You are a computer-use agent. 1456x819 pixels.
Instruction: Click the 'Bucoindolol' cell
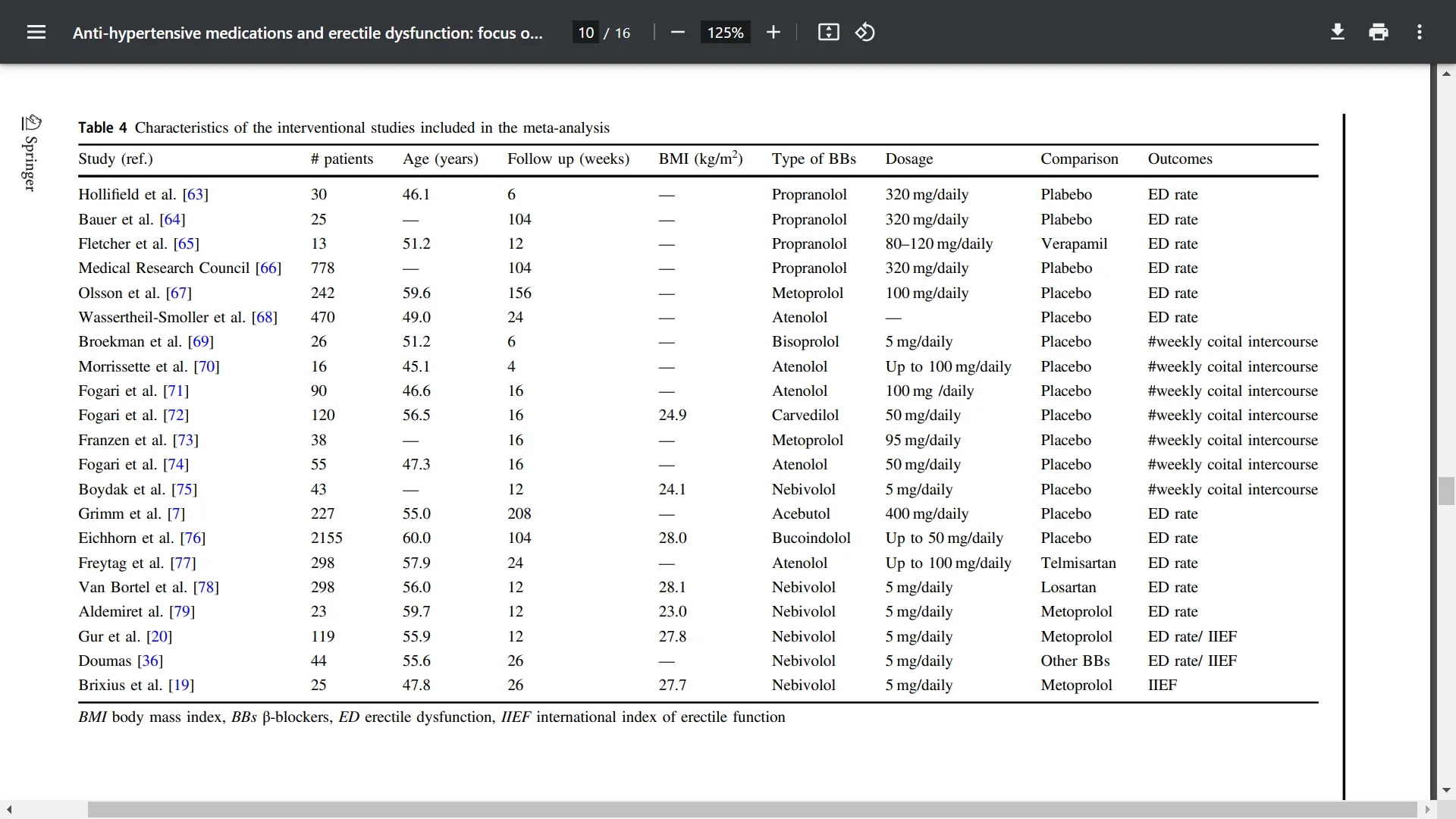(811, 538)
